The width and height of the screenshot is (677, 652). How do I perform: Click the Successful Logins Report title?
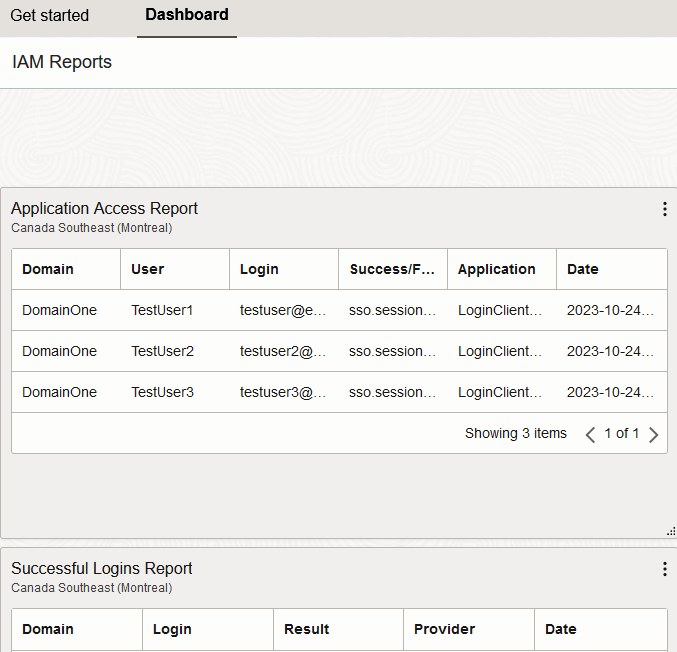coord(101,569)
